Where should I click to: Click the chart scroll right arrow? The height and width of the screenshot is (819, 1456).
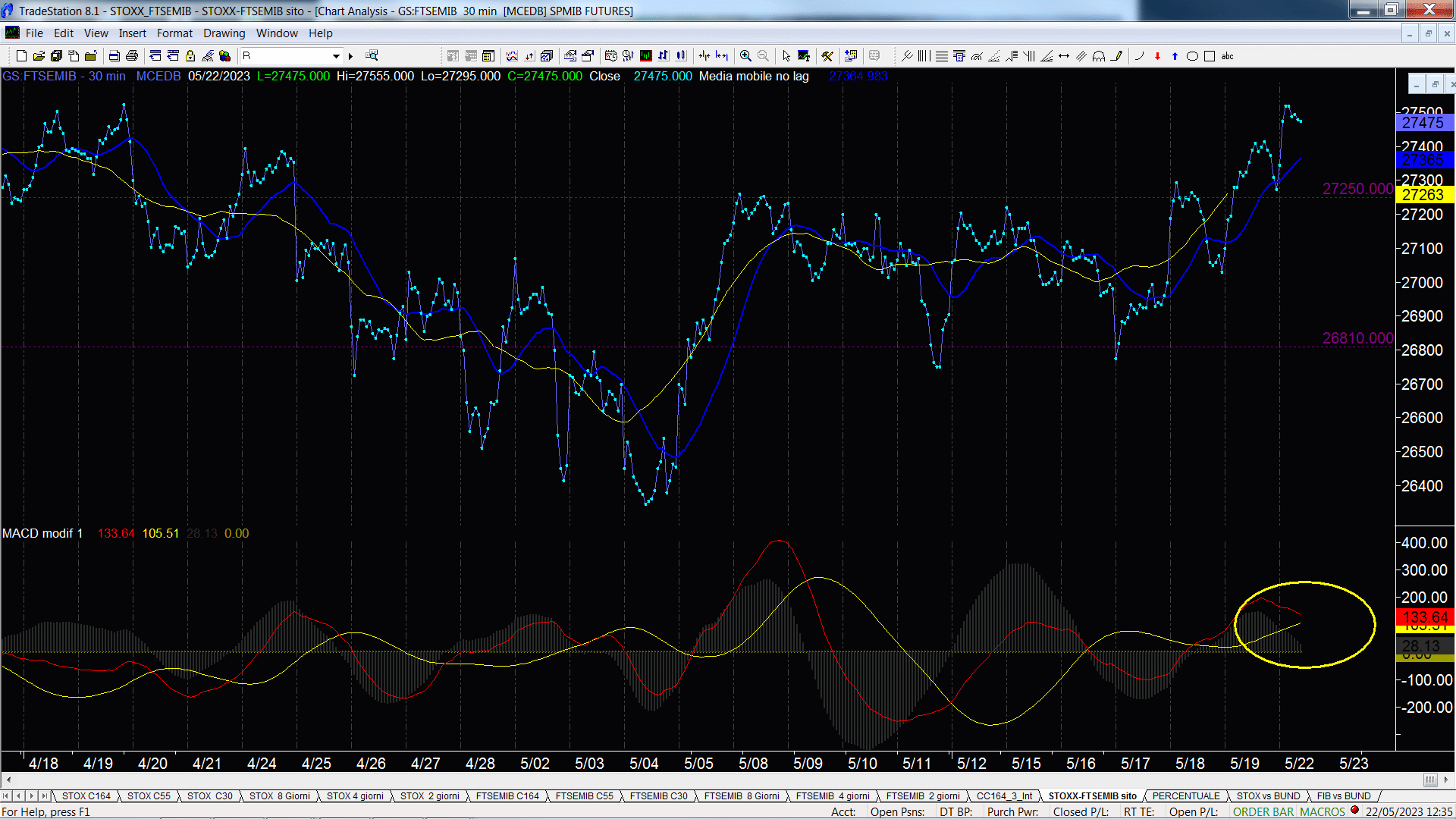point(1446,780)
